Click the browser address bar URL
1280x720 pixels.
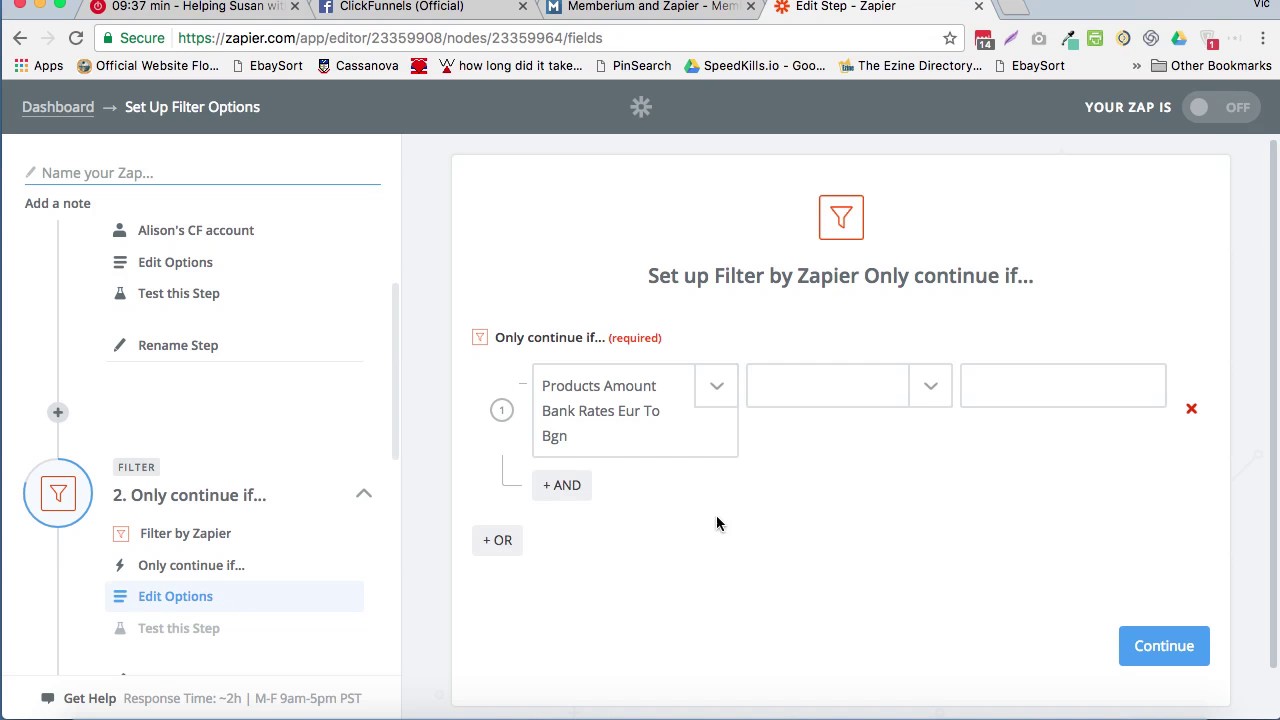(x=390, y=38)
